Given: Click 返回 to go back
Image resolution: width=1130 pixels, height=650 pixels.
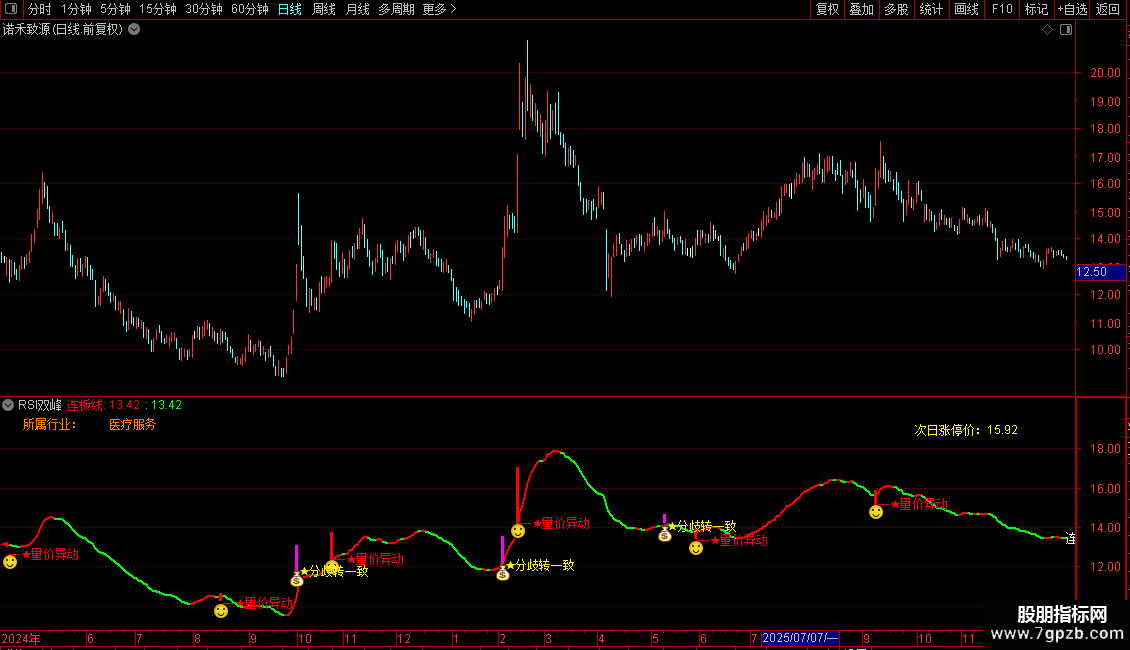Looking at the screenshot, I should [1108, 9].
